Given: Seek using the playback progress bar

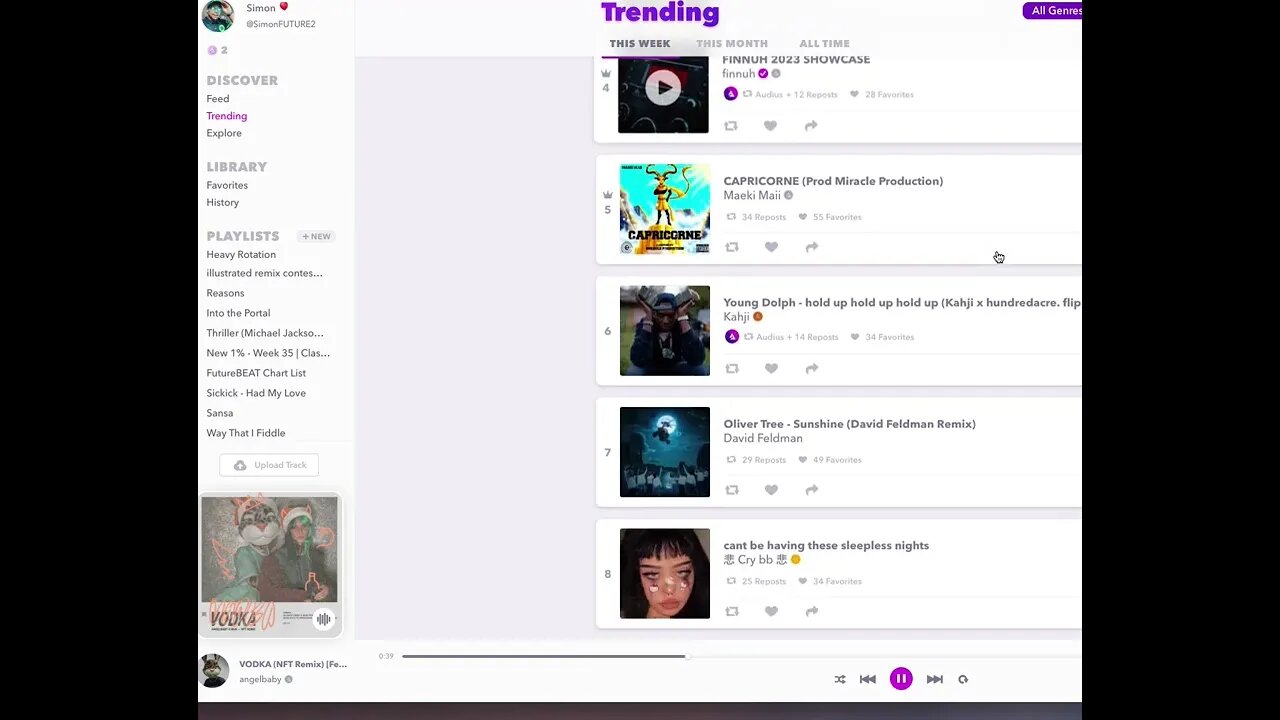Looking at the screenshot, I should pyautogui.click(x=741, y=656).
